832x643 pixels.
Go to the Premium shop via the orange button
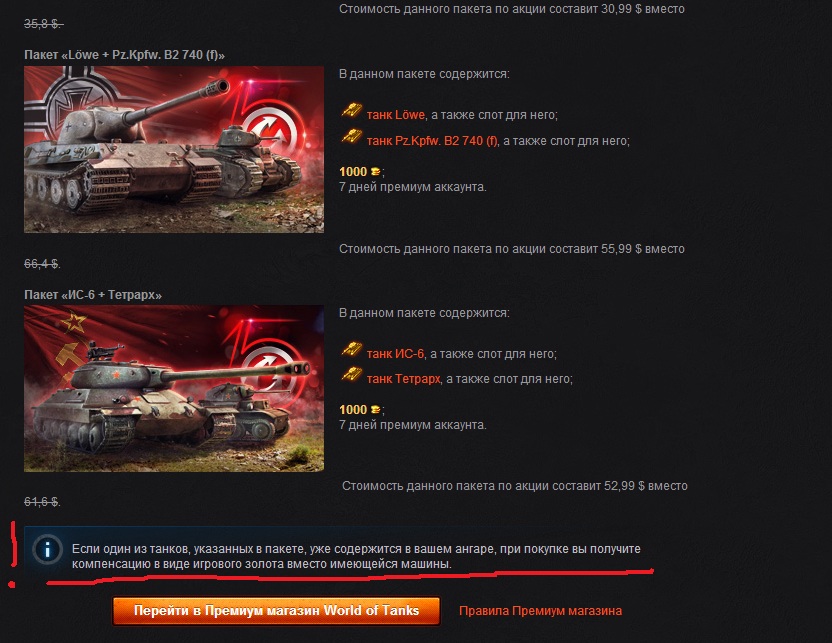click(x=276, y=611)
